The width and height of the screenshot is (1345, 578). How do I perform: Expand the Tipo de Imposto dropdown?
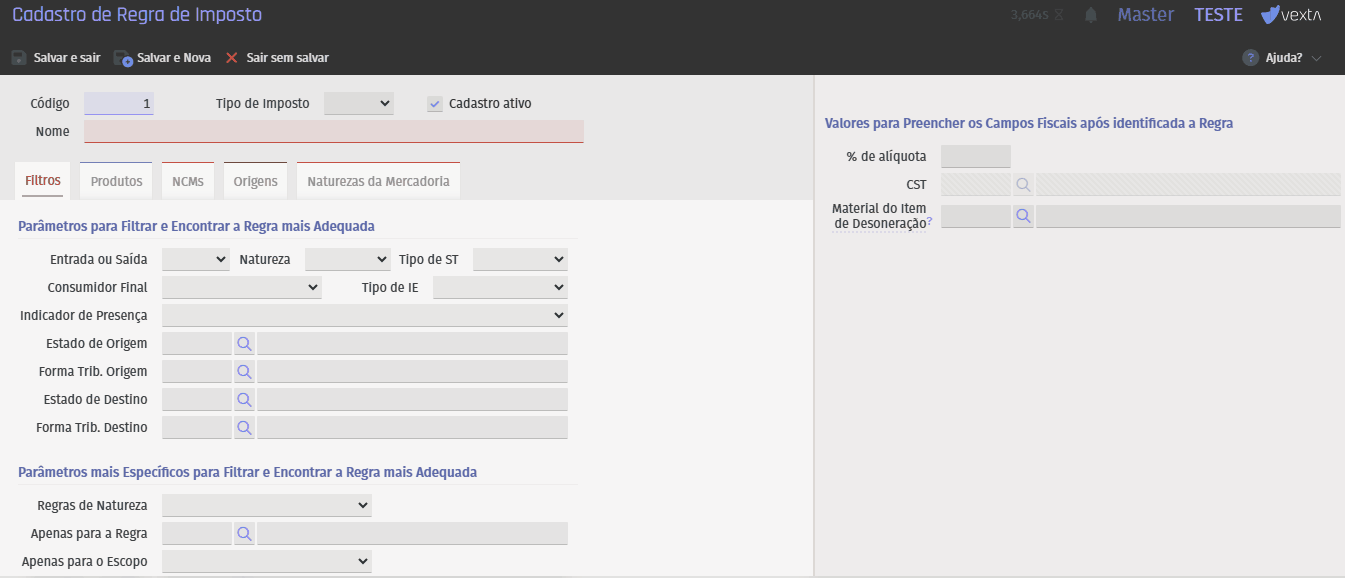tap(359, 104)
